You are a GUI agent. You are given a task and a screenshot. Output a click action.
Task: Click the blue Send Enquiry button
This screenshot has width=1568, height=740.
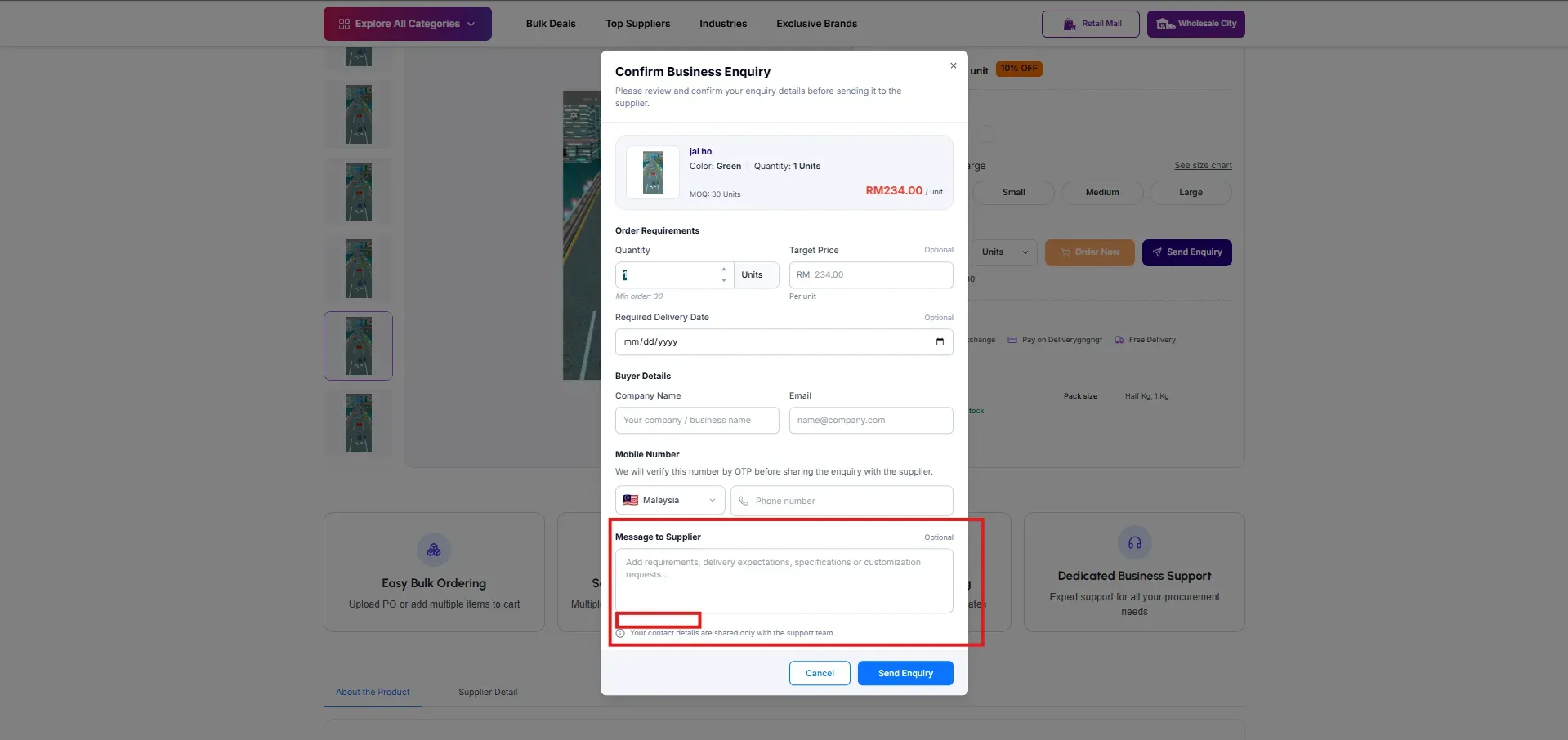tap(905, 673)
